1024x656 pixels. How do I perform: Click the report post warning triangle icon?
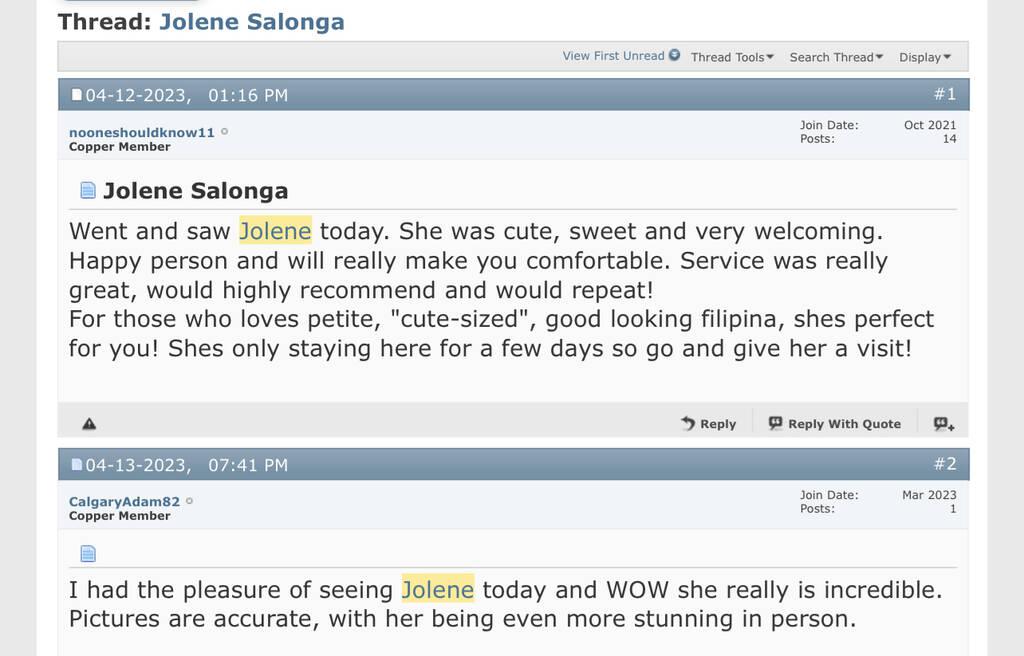point(89,424)
